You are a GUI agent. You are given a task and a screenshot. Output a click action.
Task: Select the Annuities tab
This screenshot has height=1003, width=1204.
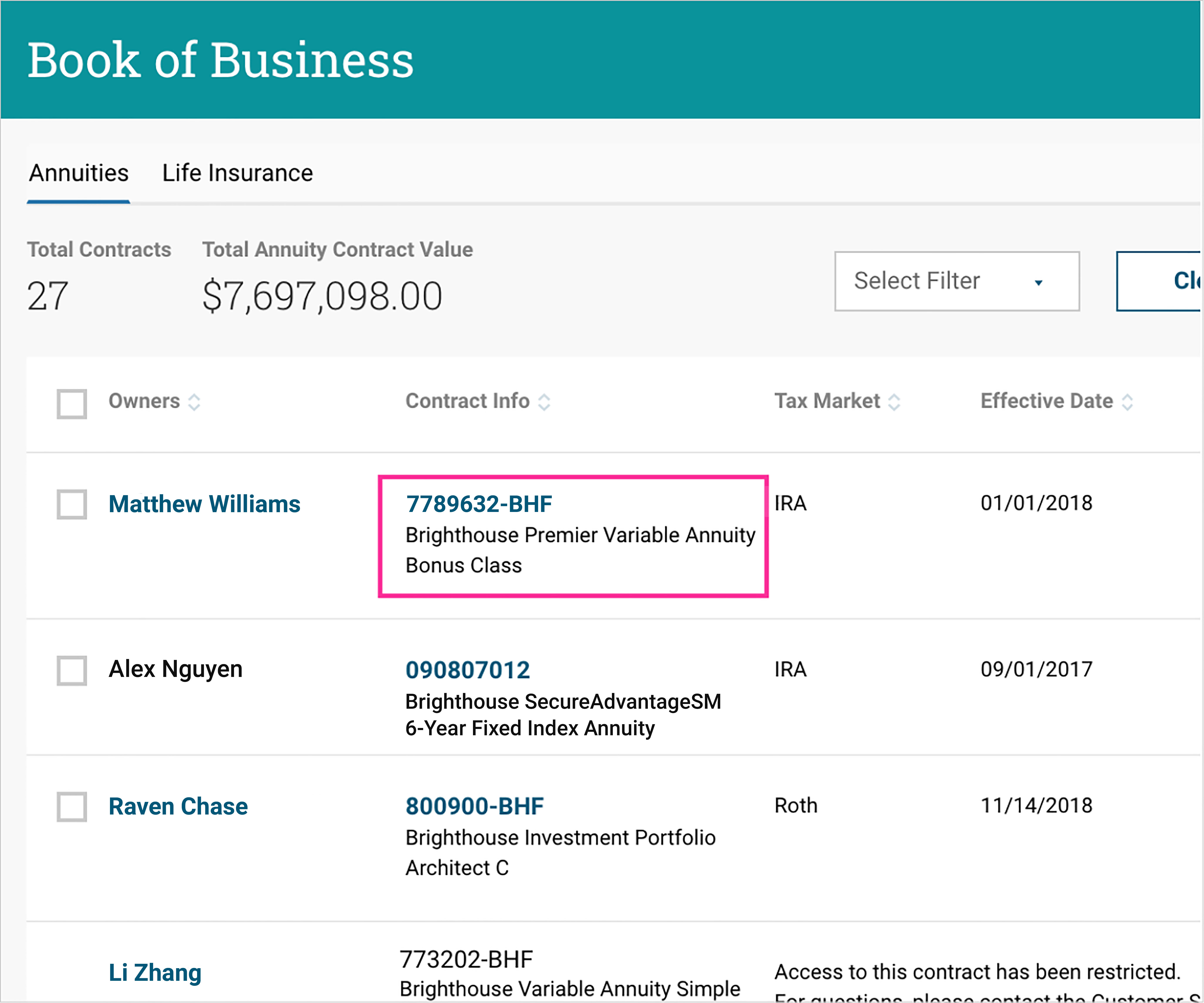79,173
